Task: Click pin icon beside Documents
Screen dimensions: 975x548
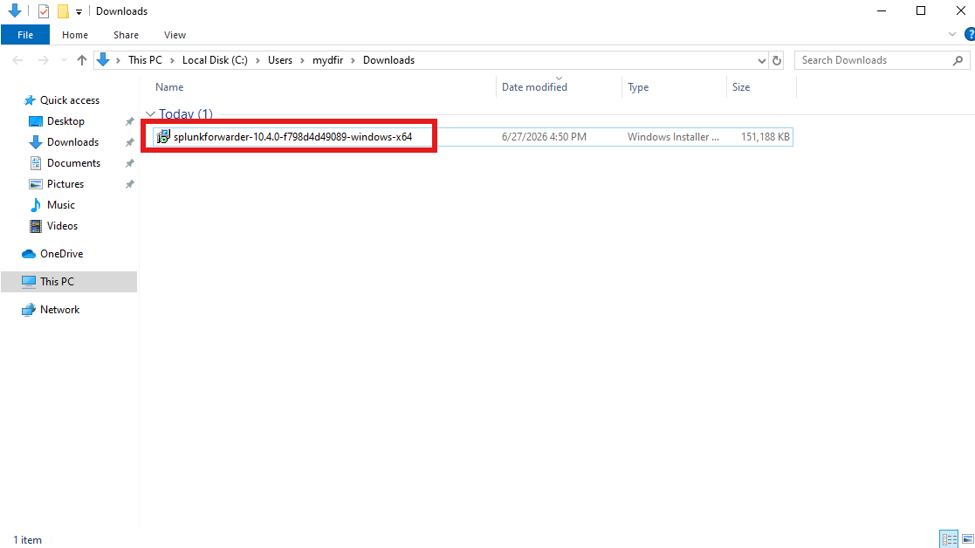Action: pos(129,164)
